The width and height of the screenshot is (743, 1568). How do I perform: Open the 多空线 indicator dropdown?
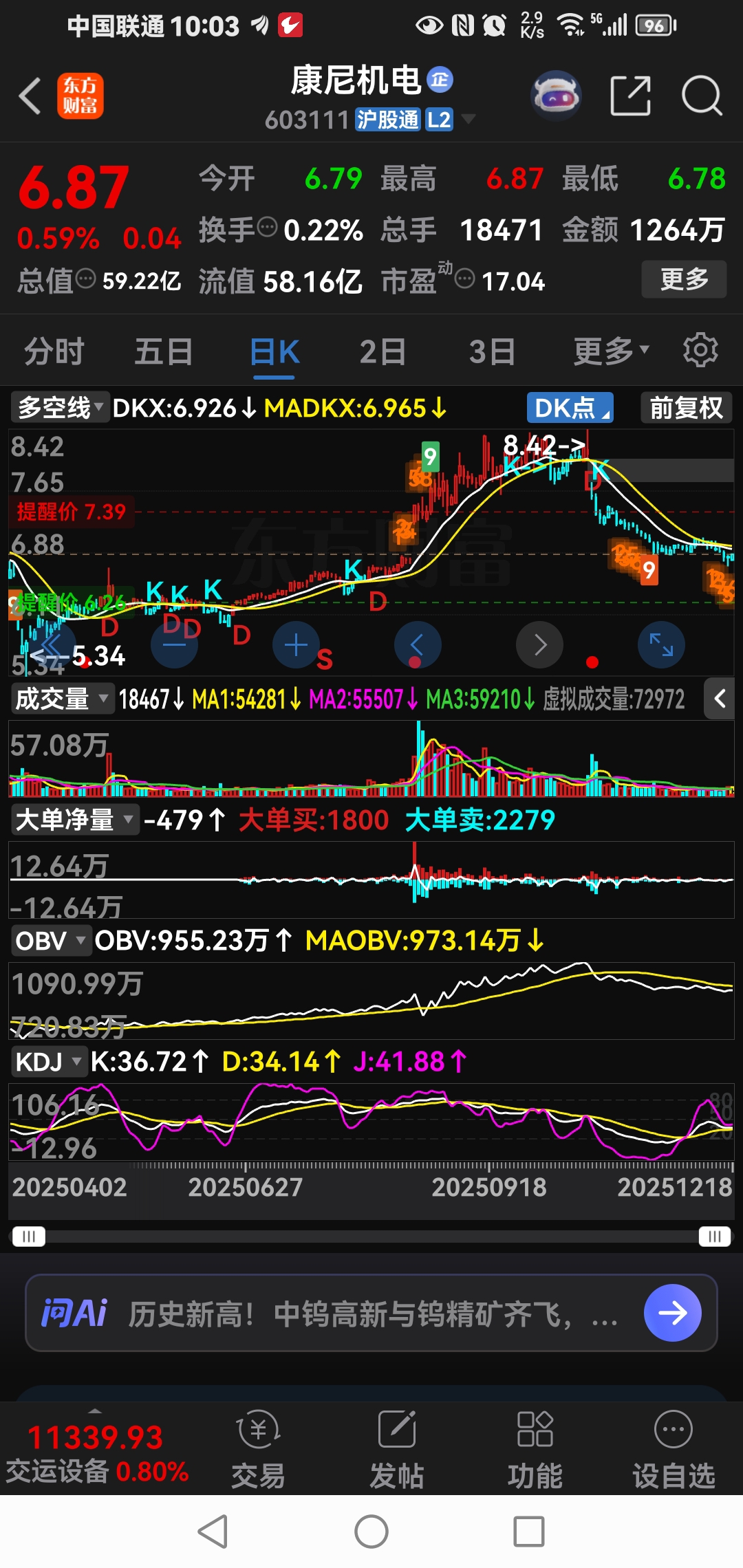60,408
